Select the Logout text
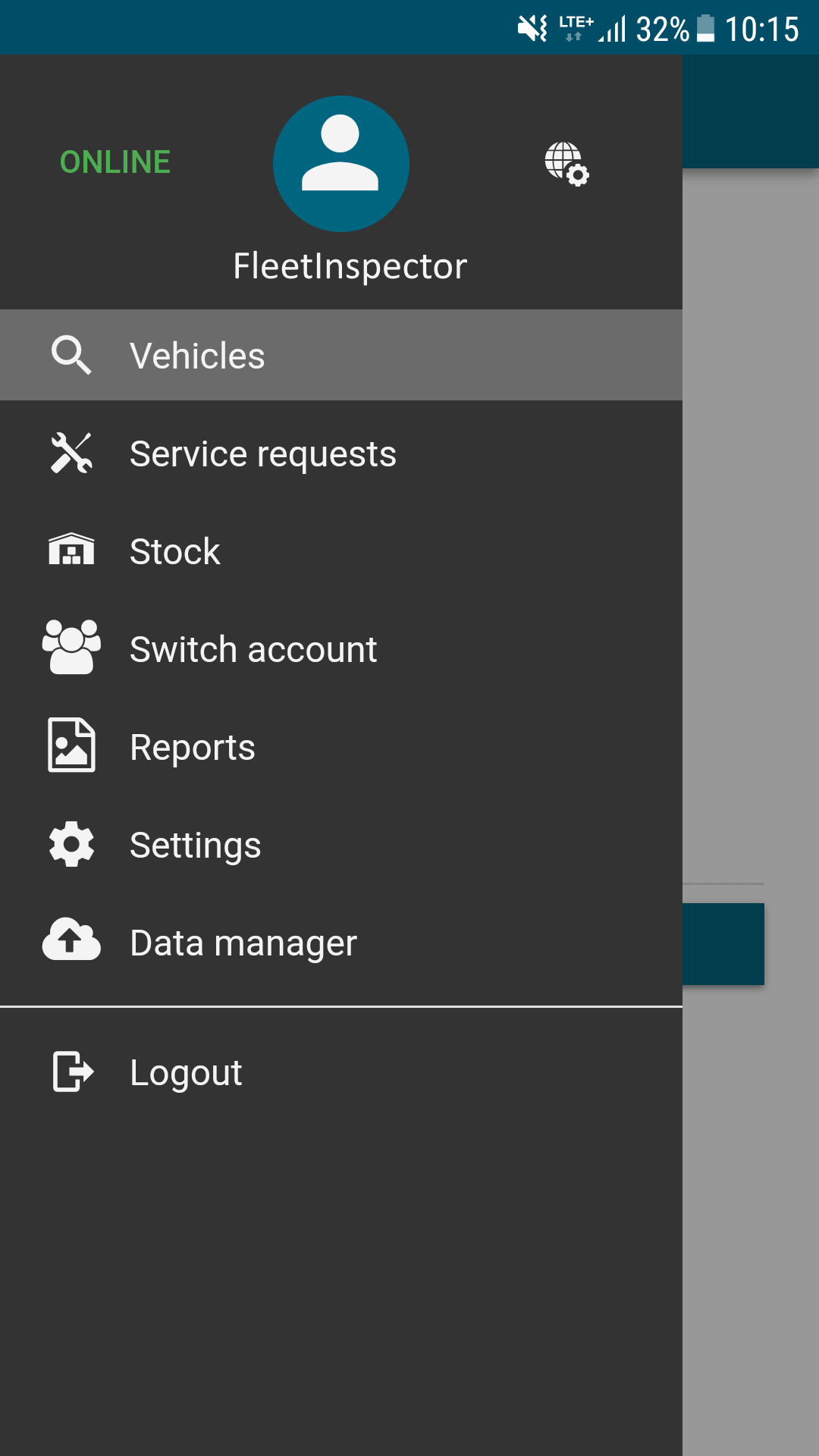 pos(186,1073)
